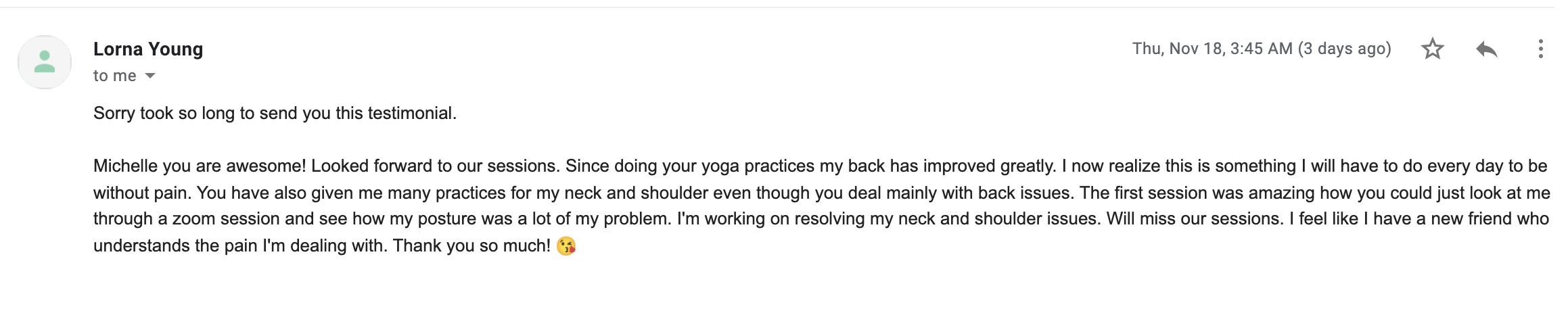Click the Reply arrow icon
The width and height of the screenshot is (1568, 311).
(x=1486, y=49)
